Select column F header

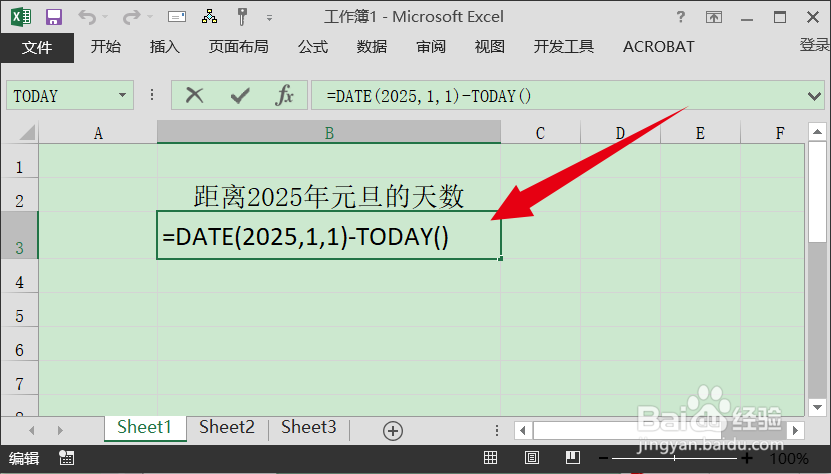point(772,133)
